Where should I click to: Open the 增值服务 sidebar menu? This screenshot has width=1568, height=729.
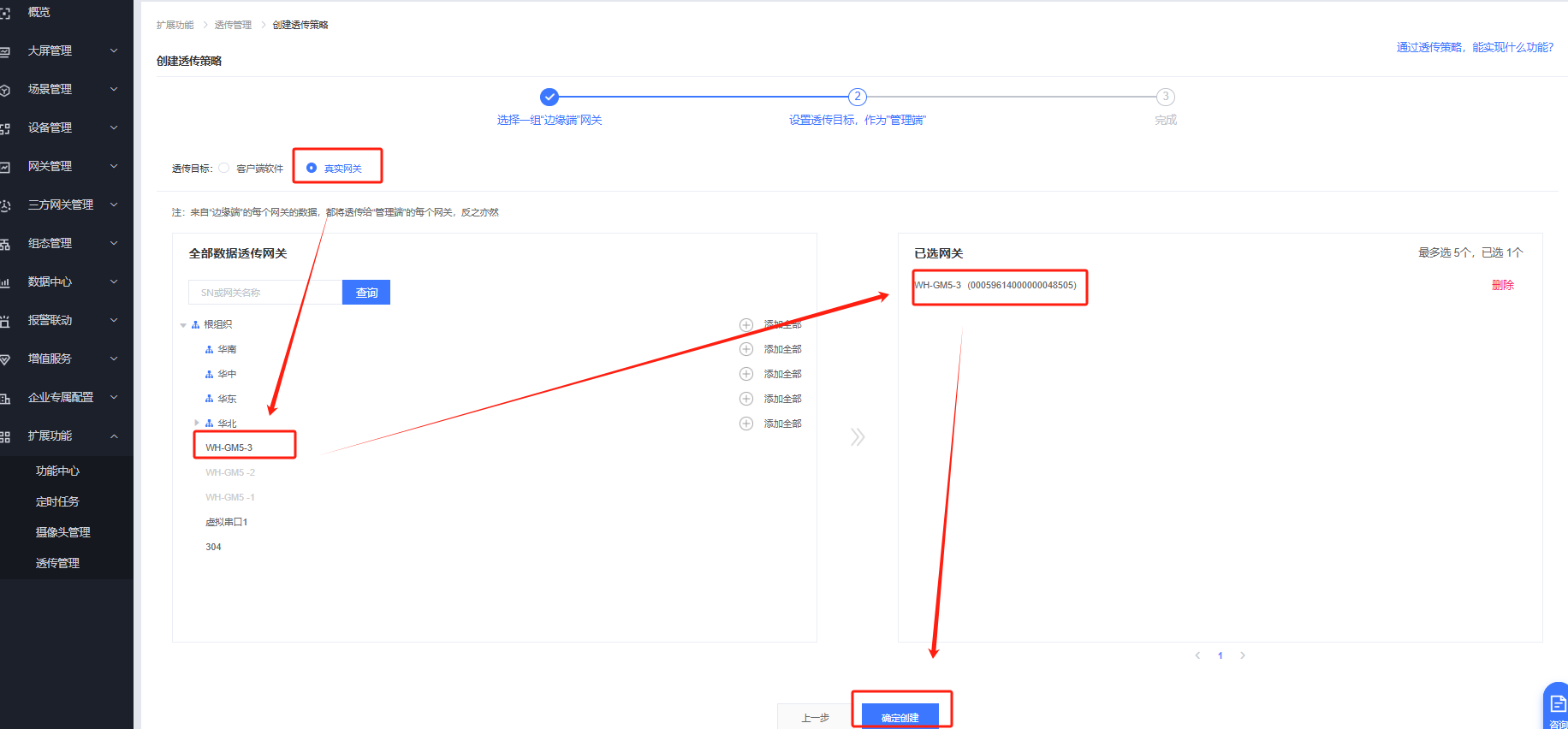(x=67, y=359)
